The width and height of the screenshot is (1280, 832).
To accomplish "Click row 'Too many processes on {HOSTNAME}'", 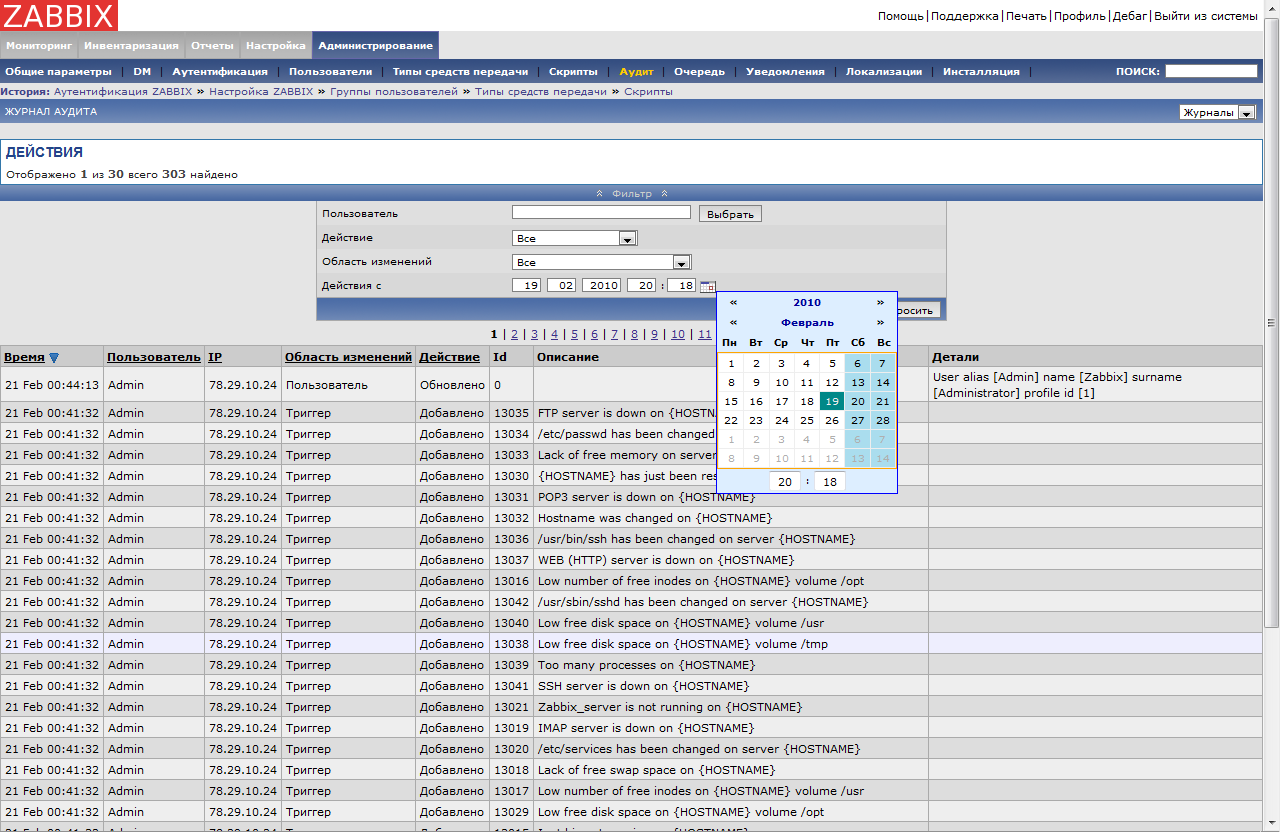I will click(631, 665).
